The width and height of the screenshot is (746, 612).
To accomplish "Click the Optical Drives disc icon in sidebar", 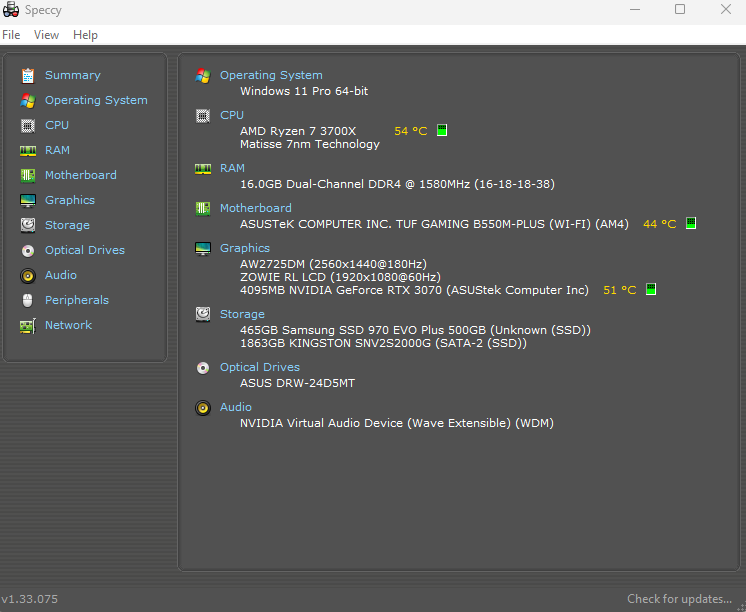I will point(28,250).
